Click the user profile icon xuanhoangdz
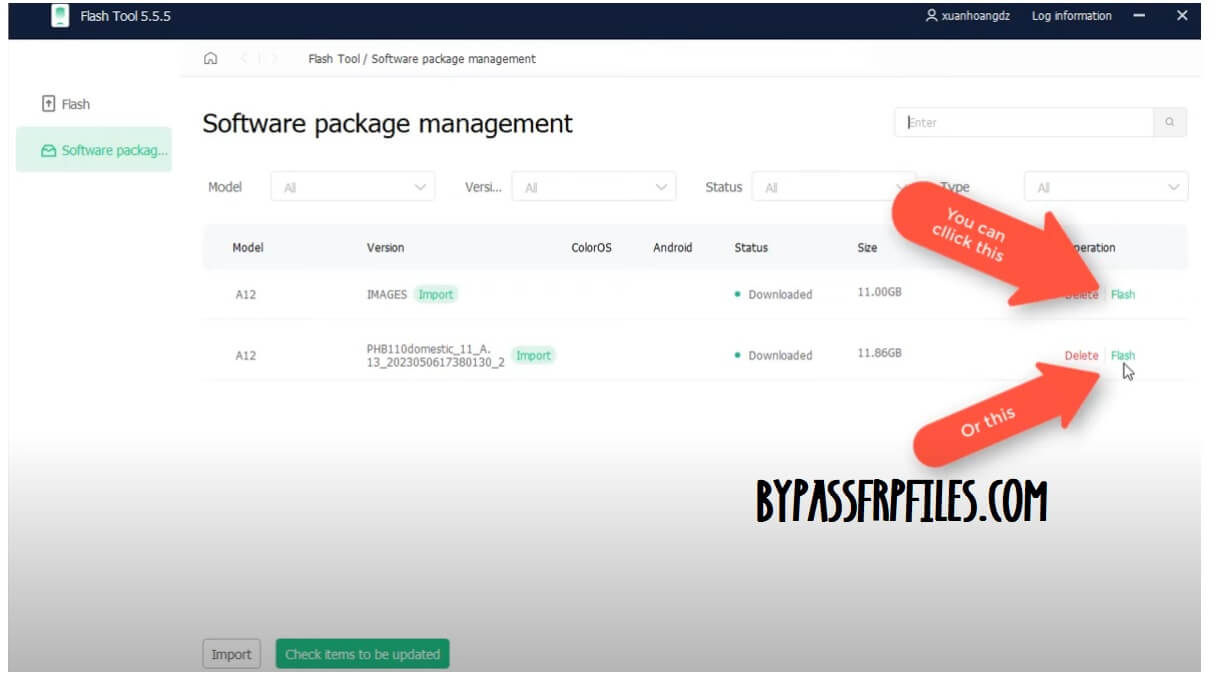 point(932,16)
